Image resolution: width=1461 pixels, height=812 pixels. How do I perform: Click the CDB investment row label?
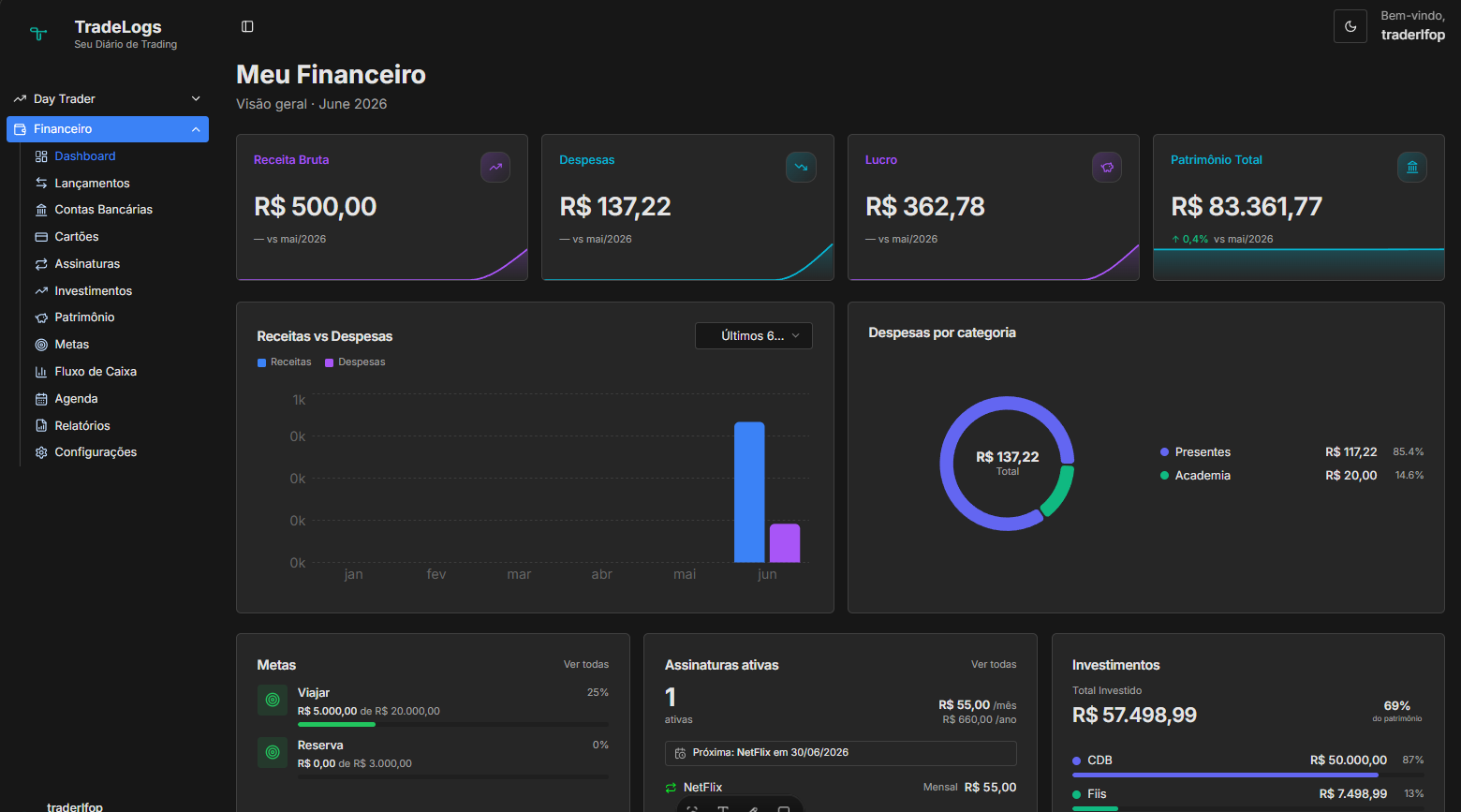[1099, 760]
